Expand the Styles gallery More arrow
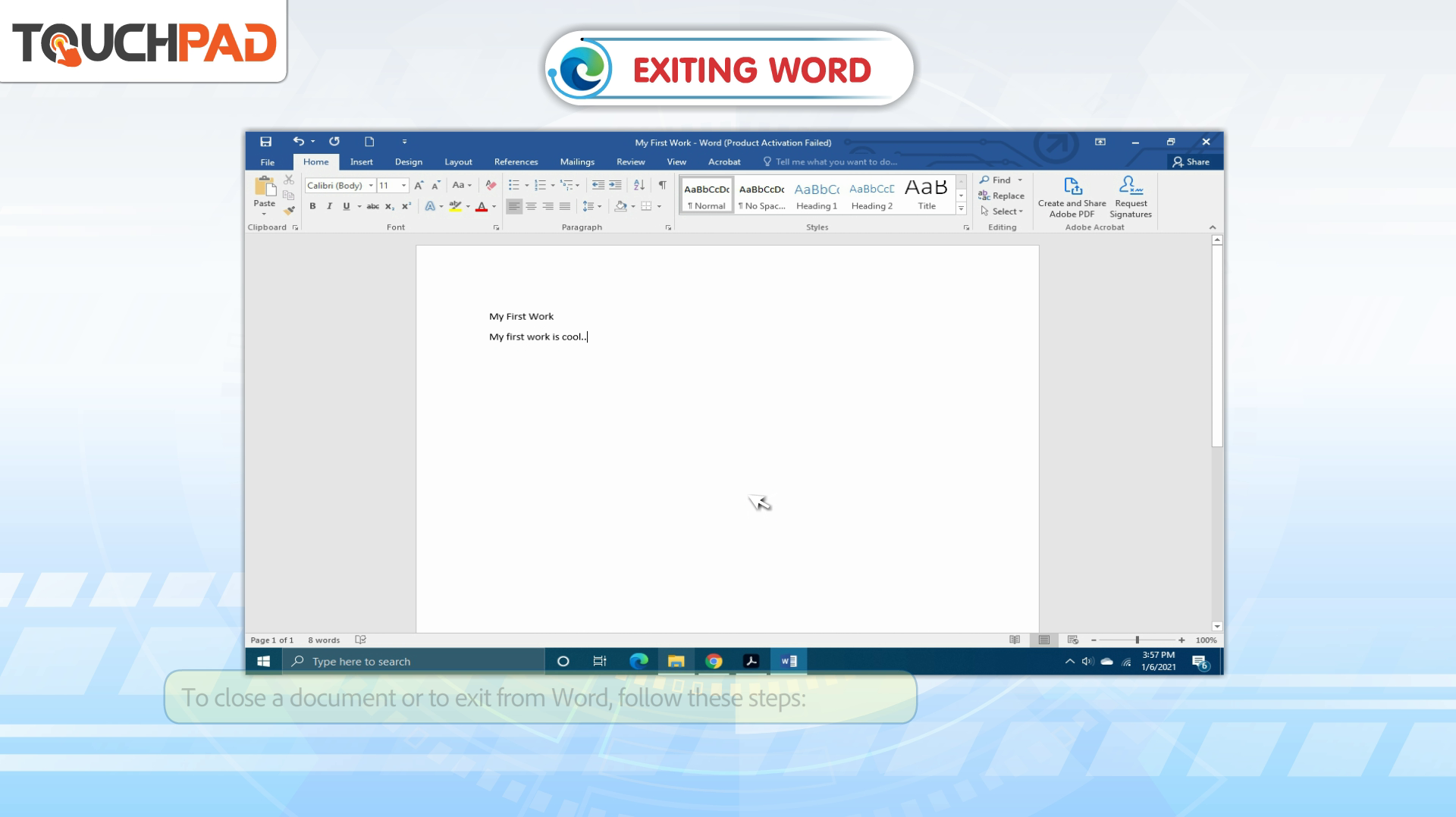Screen dimensions: 1456x817 point(961,209)
